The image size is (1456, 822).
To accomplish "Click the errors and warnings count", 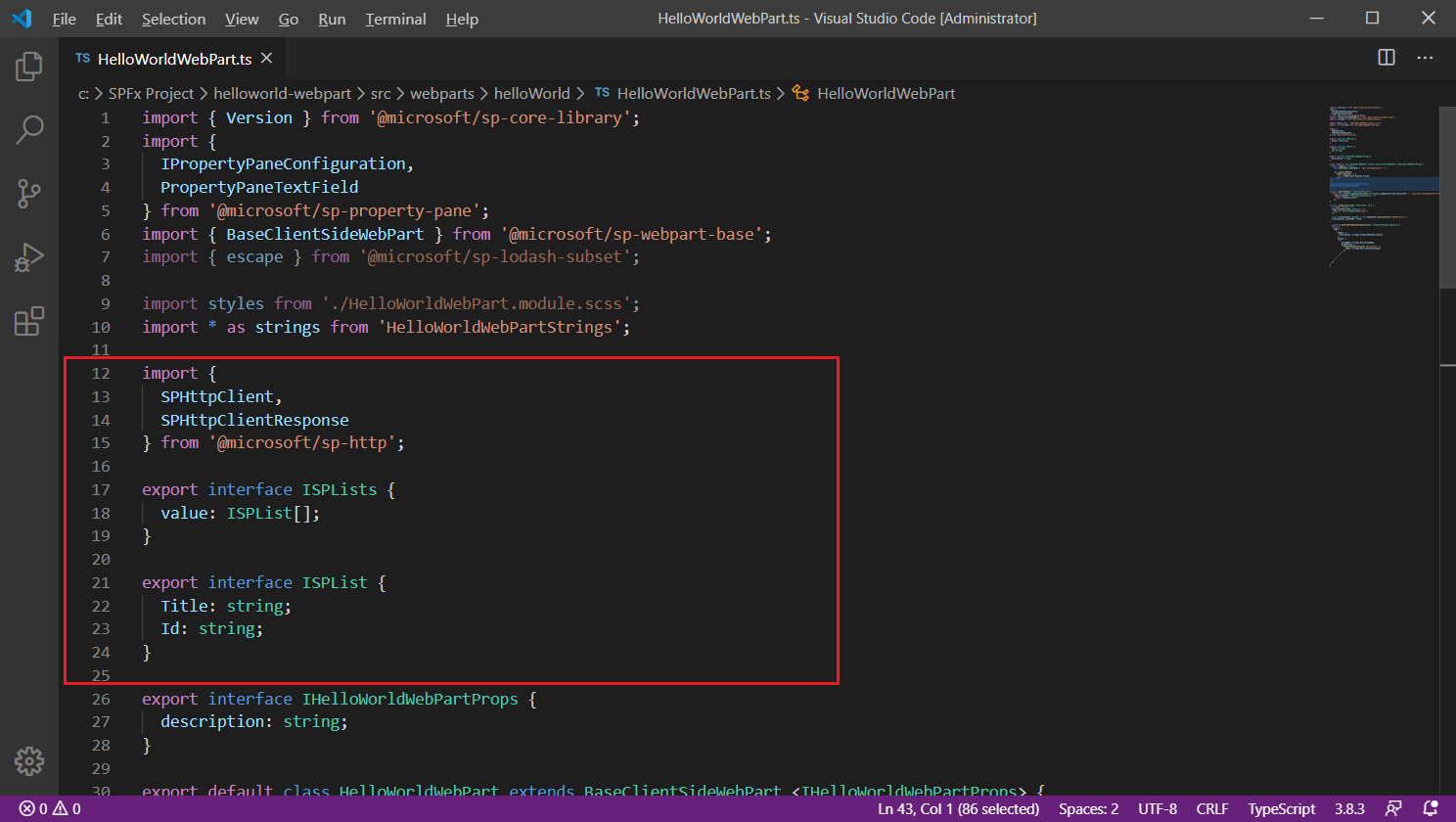I will click(51, 808).
